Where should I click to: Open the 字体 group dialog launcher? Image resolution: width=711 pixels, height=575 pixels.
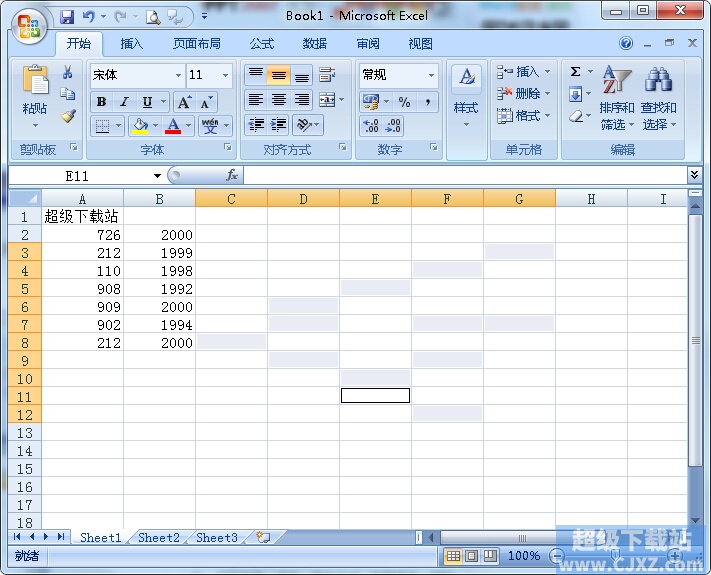(x=228, y=147)
